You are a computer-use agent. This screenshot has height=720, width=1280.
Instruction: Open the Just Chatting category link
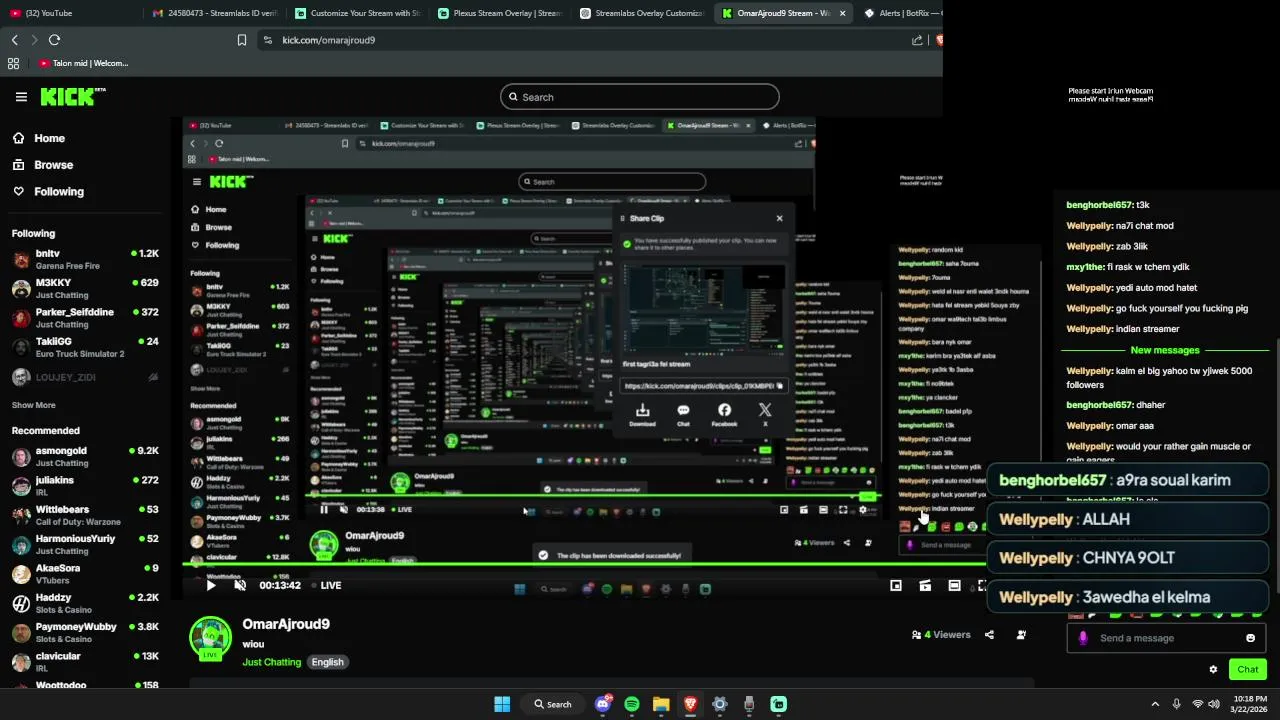pyautogui.click(x=271, y=662)
